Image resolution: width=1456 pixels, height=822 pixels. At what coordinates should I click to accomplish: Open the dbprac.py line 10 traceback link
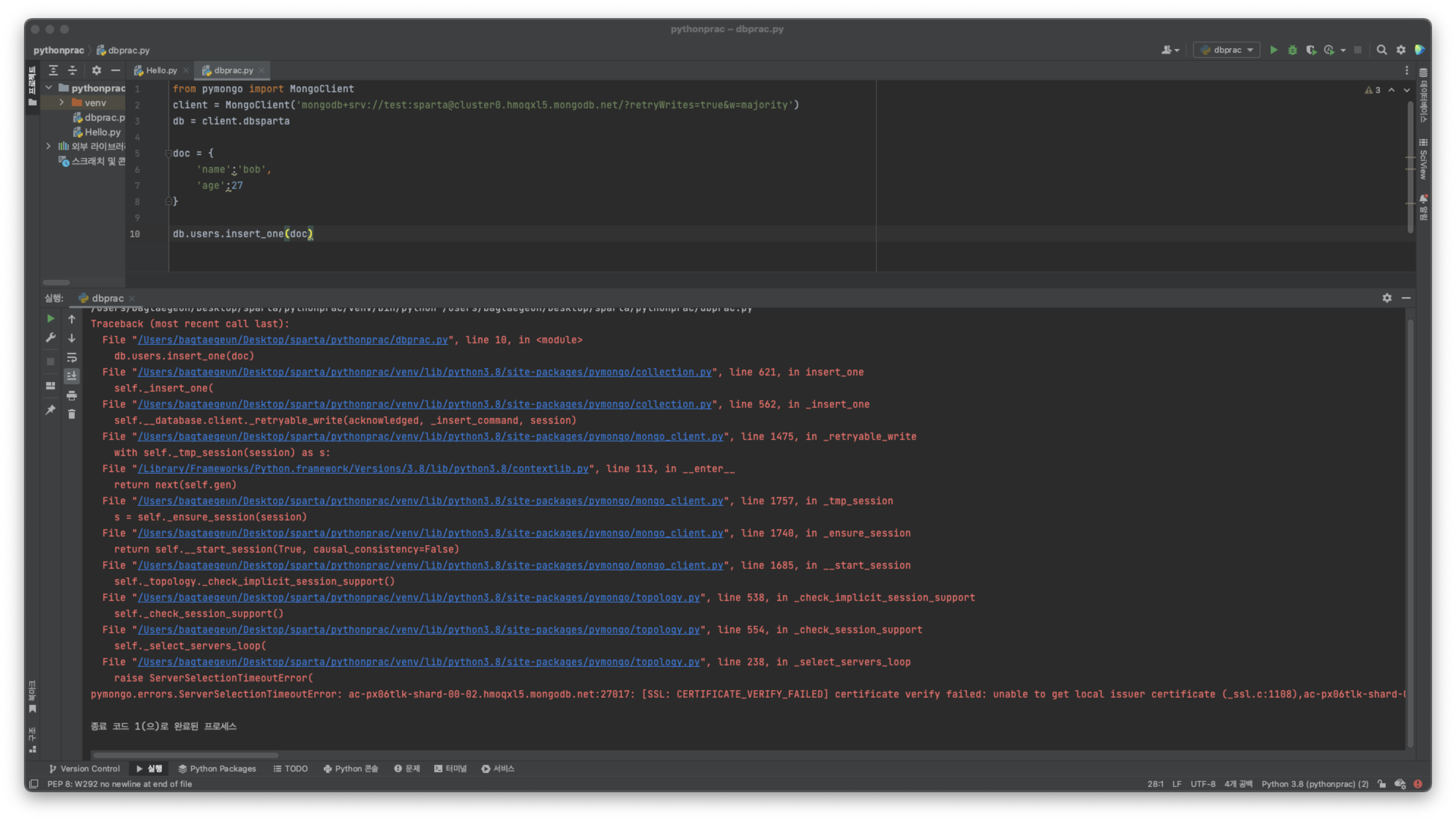point(293,340)
